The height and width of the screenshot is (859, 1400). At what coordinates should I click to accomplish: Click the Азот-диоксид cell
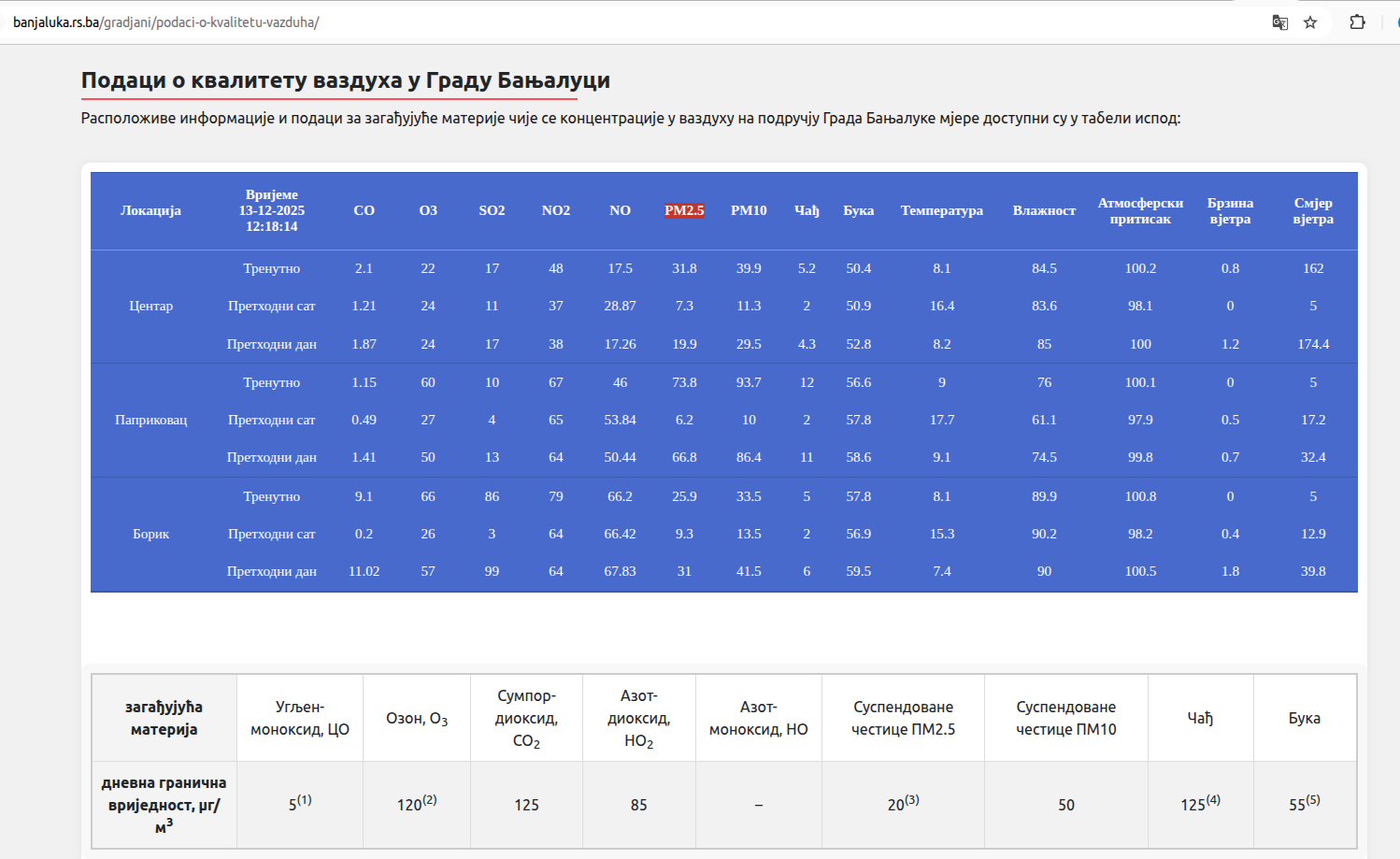pyautogui.click(x=639, y=718)
